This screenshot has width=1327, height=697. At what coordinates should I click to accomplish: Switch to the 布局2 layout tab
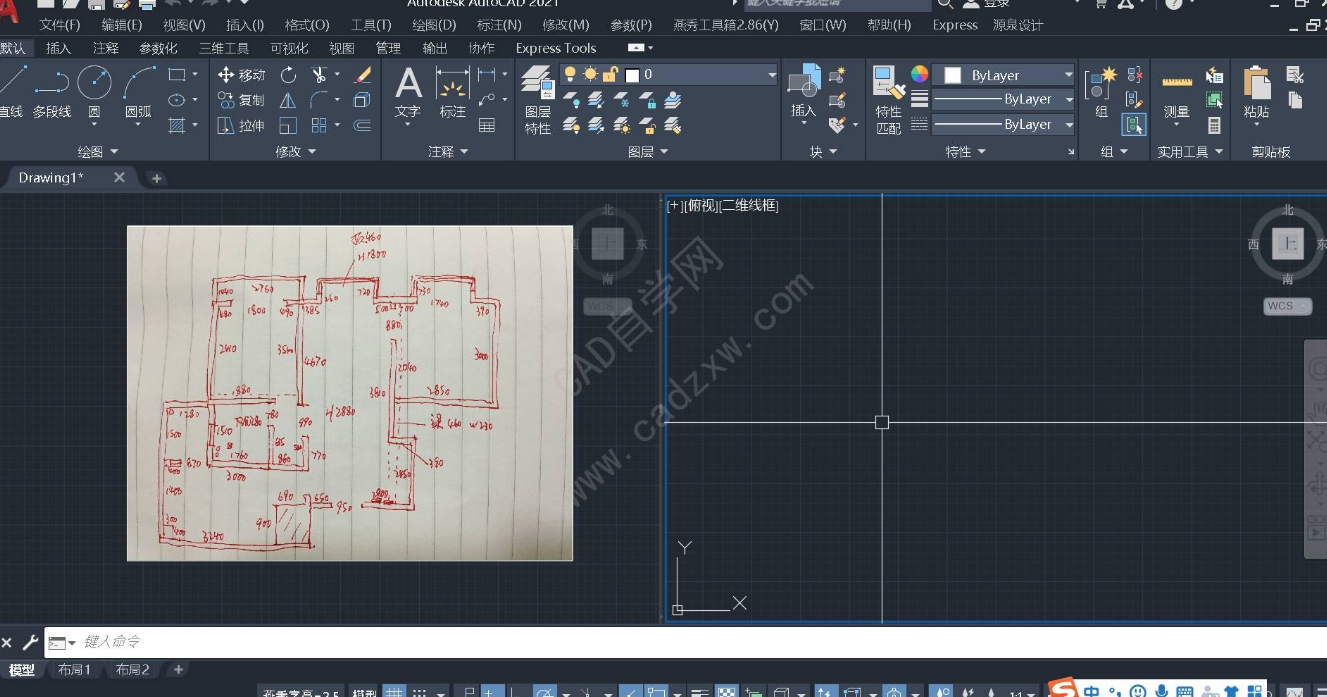pos(132,670)
